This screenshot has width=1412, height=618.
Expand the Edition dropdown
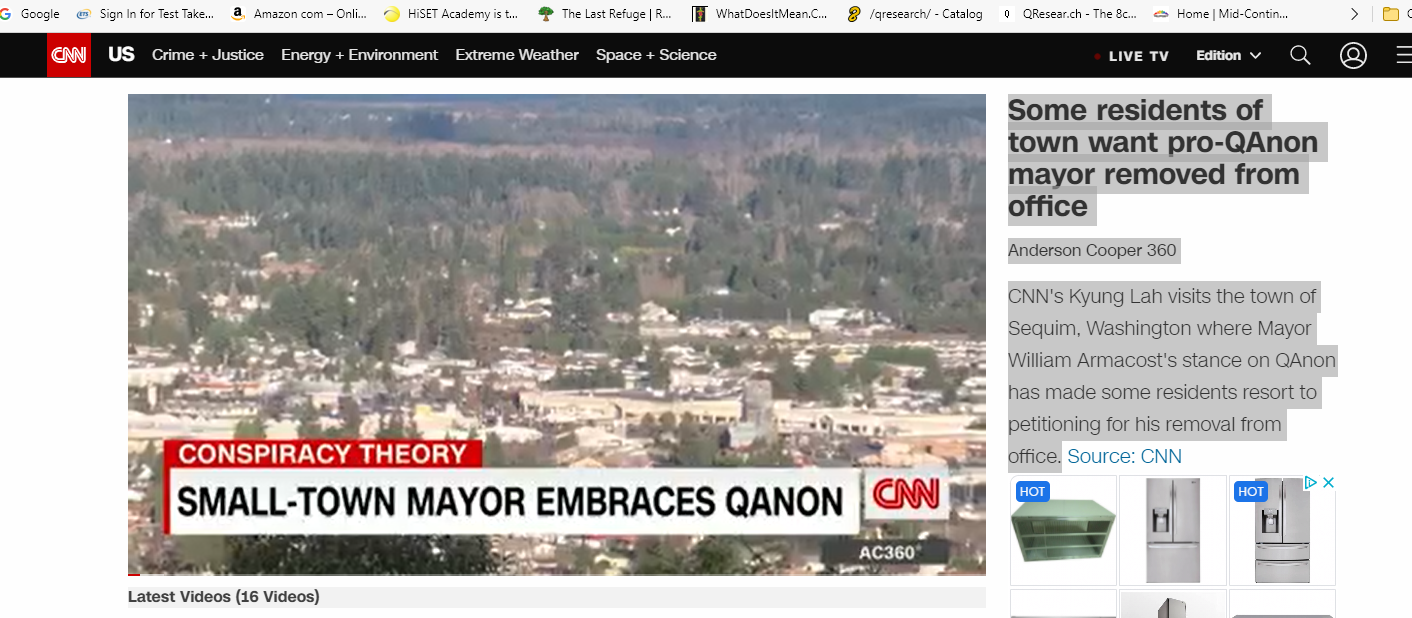pos(1229,55)
